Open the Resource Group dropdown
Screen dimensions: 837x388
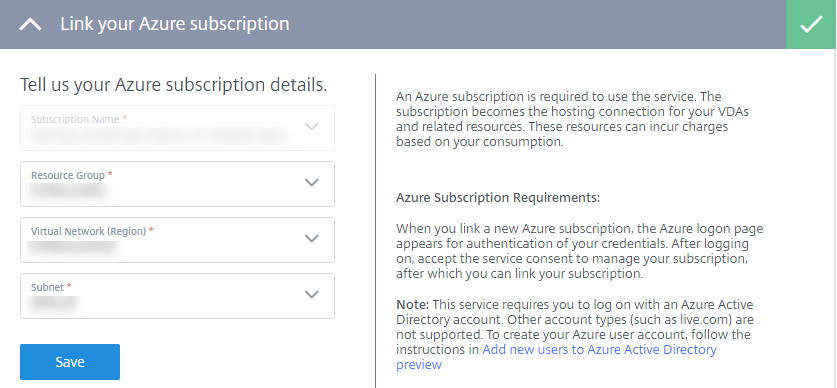[x=177, y=184]
